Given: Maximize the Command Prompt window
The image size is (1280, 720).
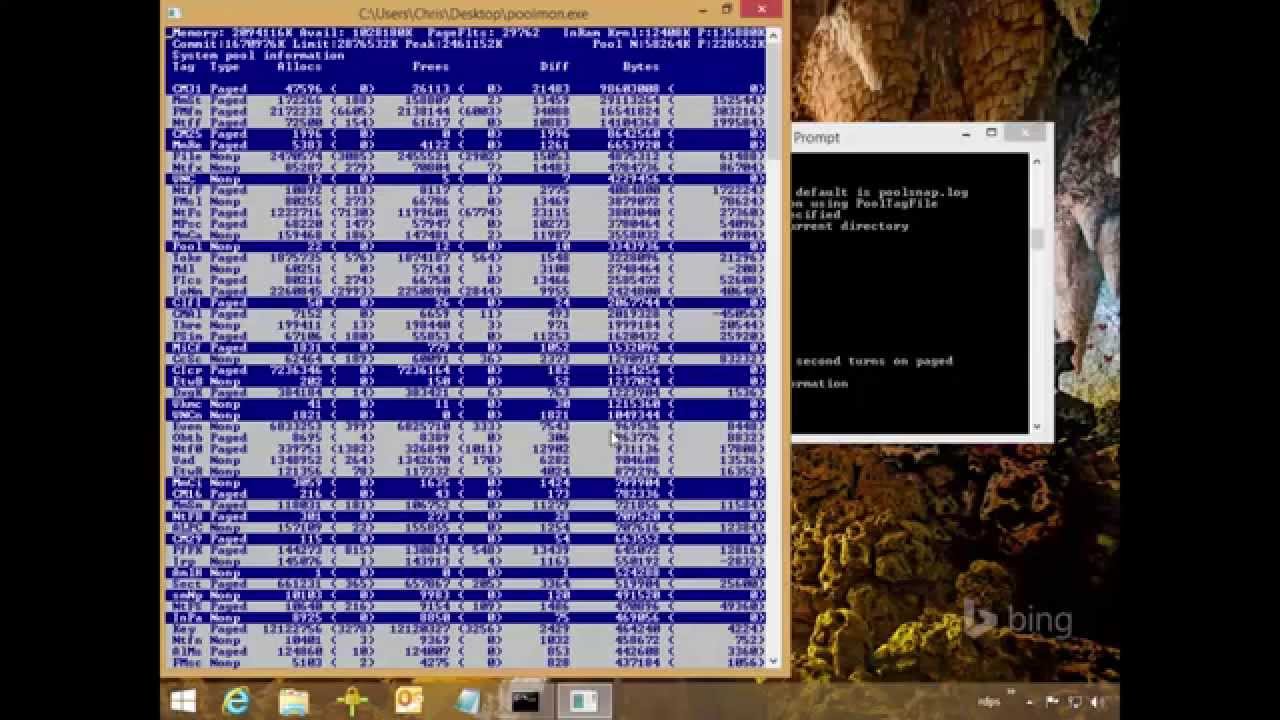Looking at the screenshot, I should pos(991,133).
